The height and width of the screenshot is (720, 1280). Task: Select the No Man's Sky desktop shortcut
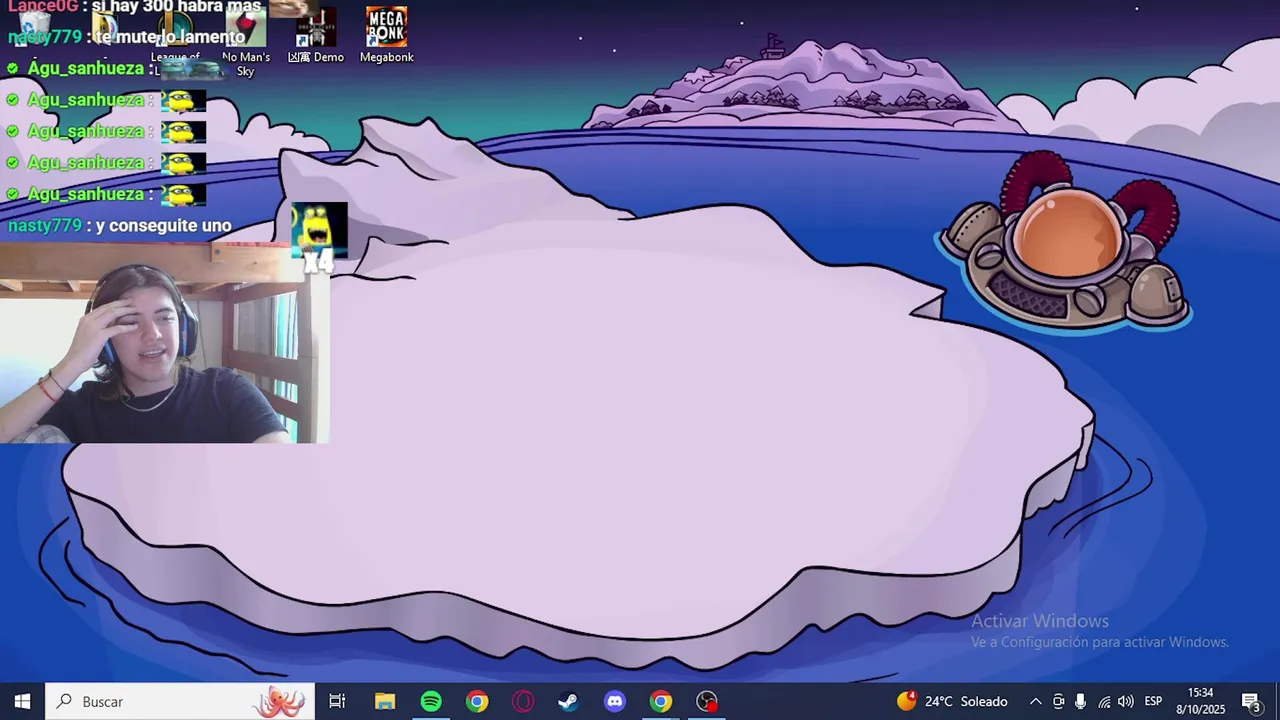click(245, 40)
